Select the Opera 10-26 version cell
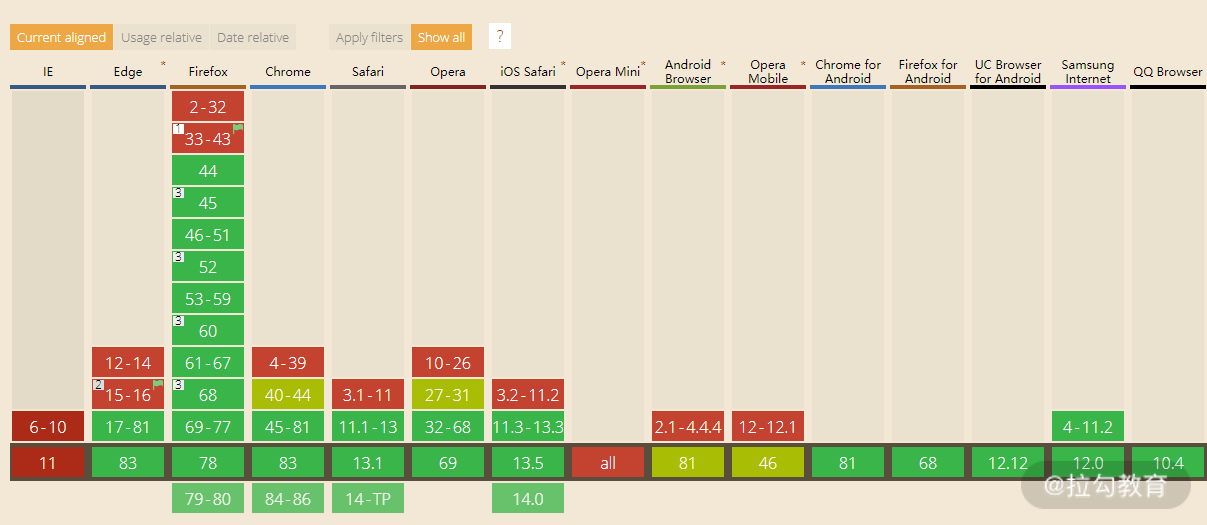The image size is (1207, 525). (x=448, y=363)
